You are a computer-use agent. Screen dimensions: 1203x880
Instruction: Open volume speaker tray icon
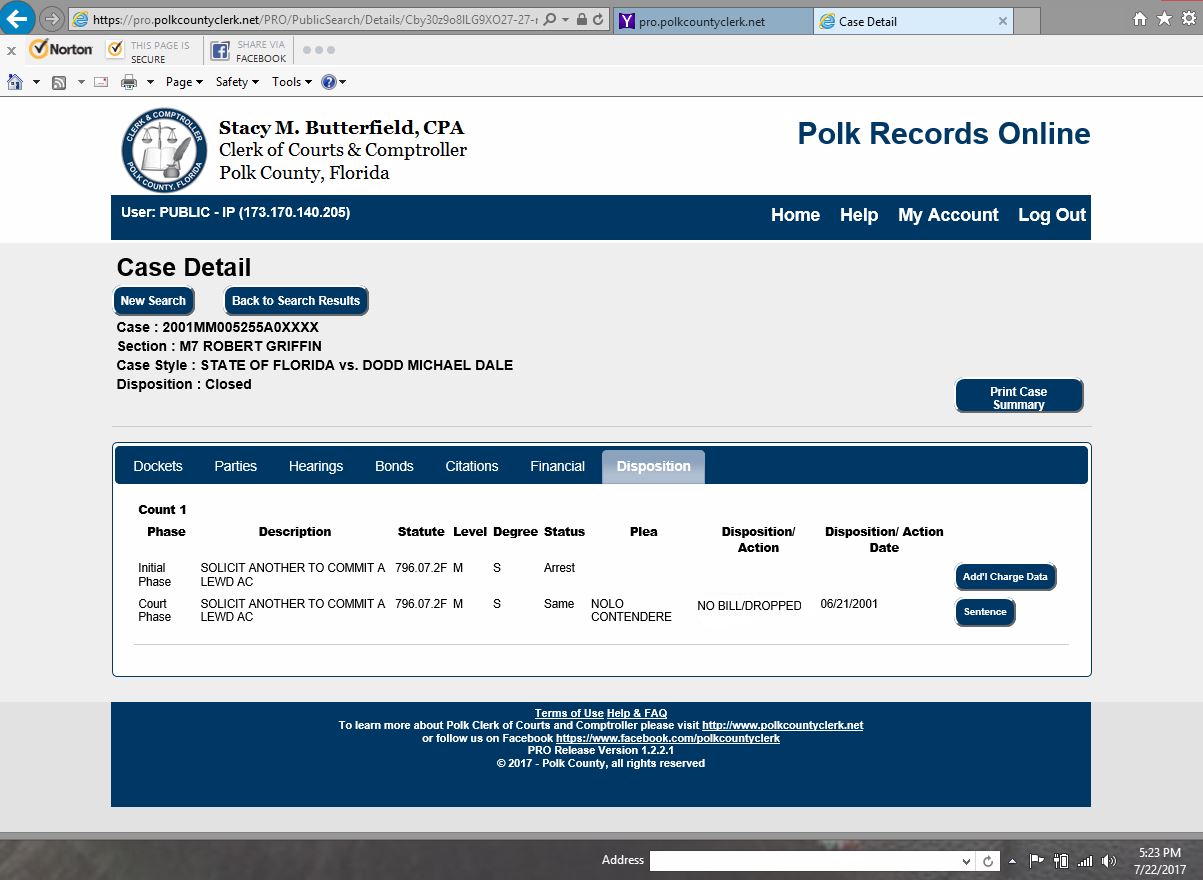1108,860
